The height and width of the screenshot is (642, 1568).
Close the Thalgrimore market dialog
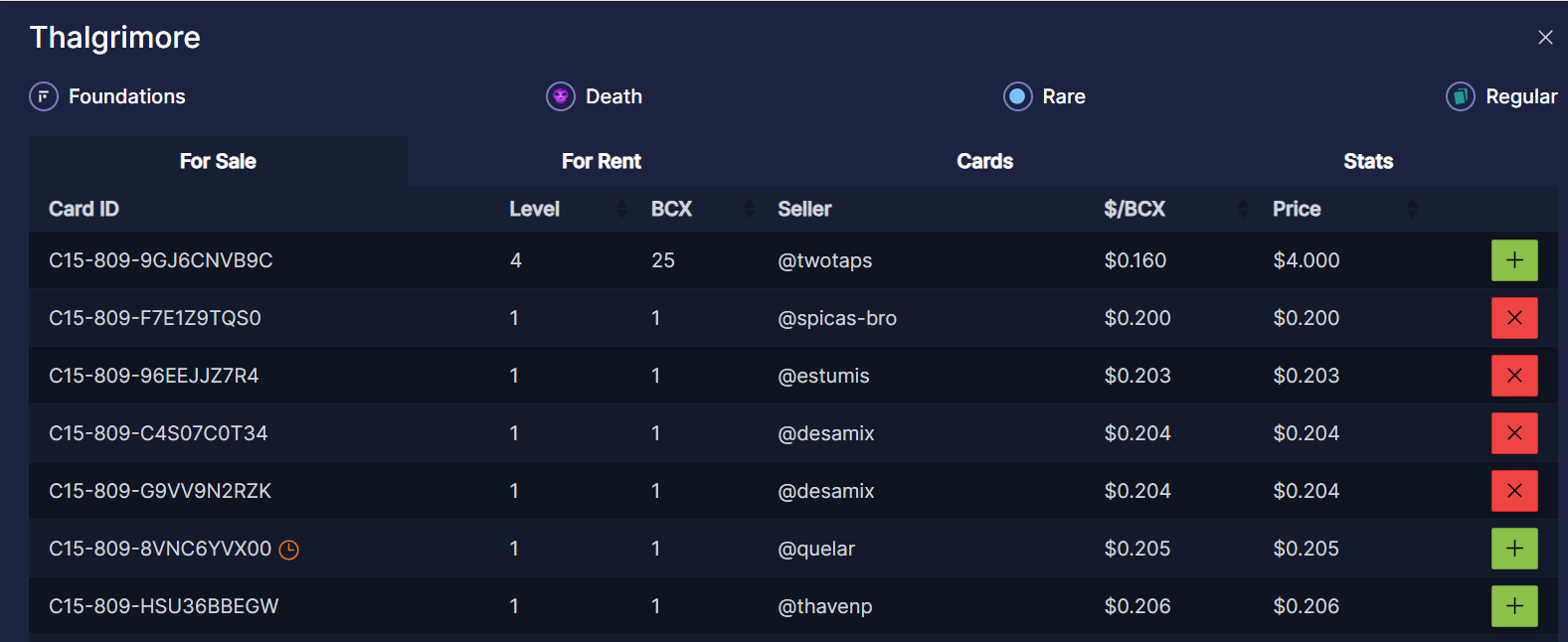click(x=1544, y=38)
